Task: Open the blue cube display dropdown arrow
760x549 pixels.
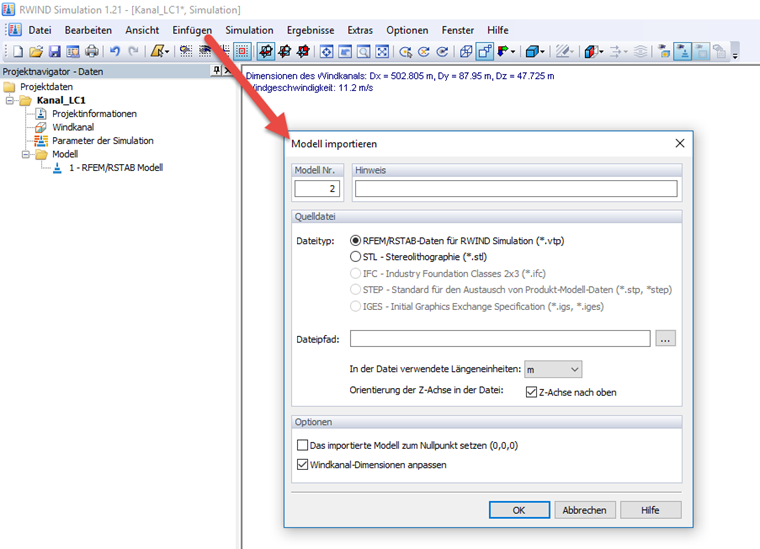Action: coord(542,51)
